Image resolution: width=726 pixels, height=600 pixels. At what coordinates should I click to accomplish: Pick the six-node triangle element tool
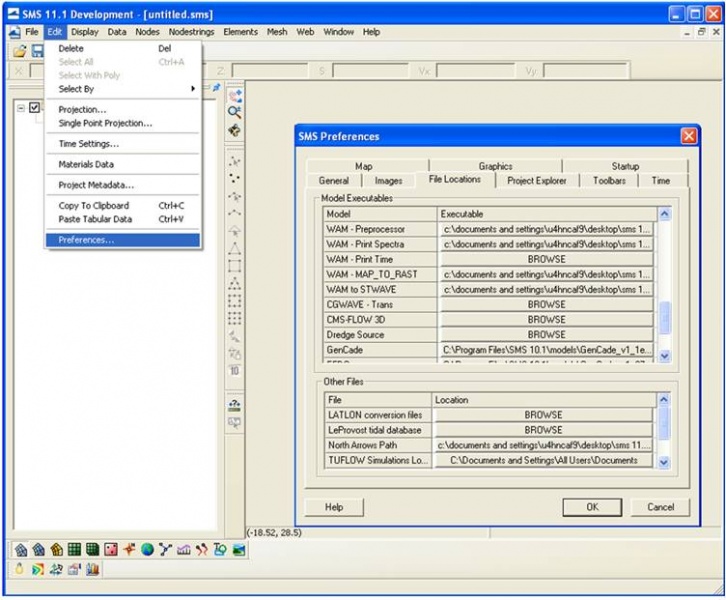pyautogui.click(x=235, y=283)
